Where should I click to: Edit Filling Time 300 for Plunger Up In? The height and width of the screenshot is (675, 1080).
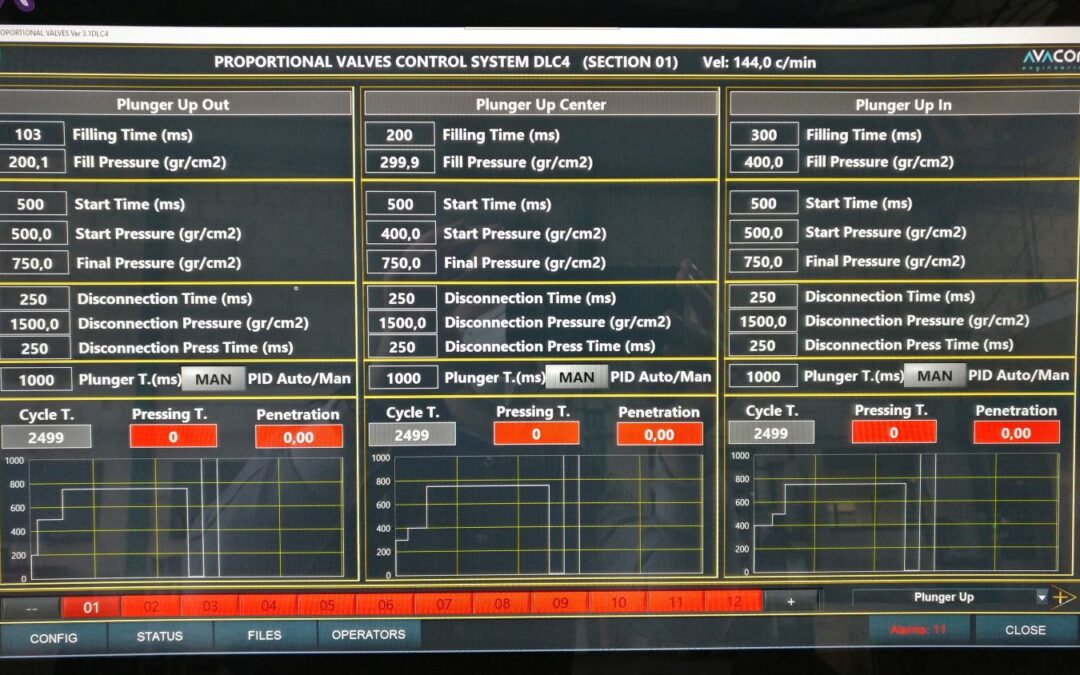pos(764,134)
